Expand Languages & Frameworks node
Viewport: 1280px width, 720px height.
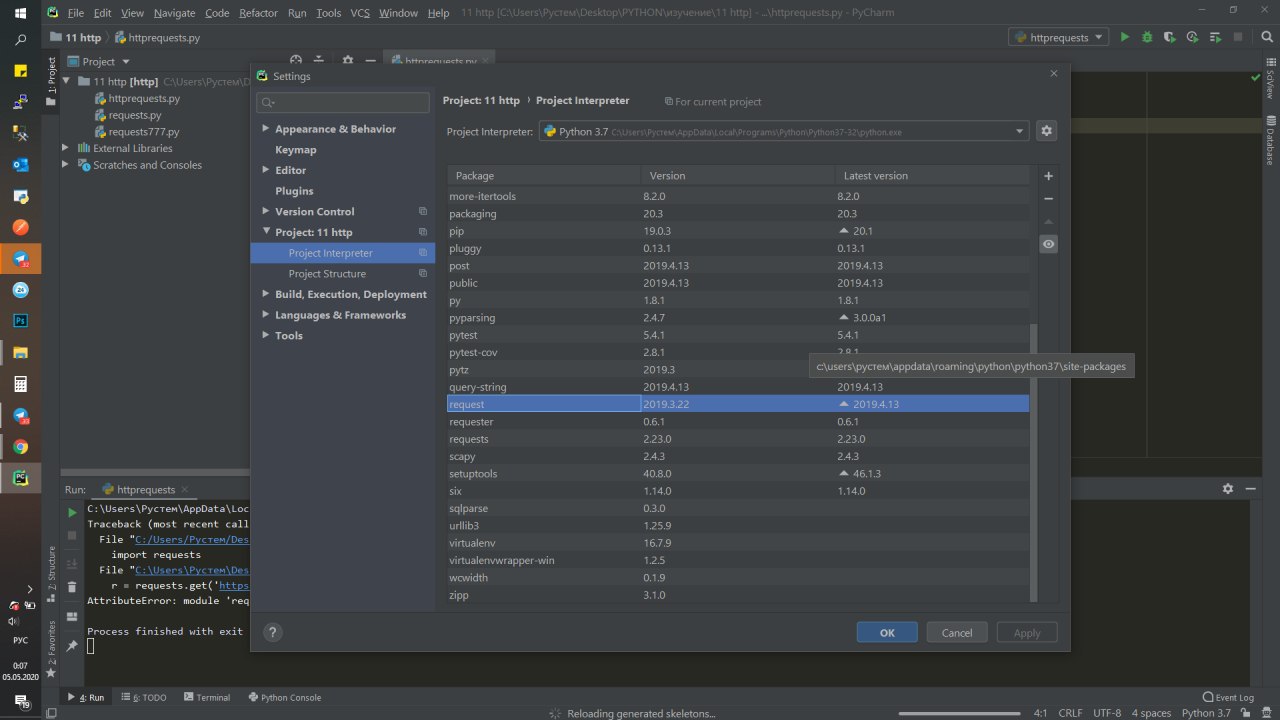click(266, 315)
